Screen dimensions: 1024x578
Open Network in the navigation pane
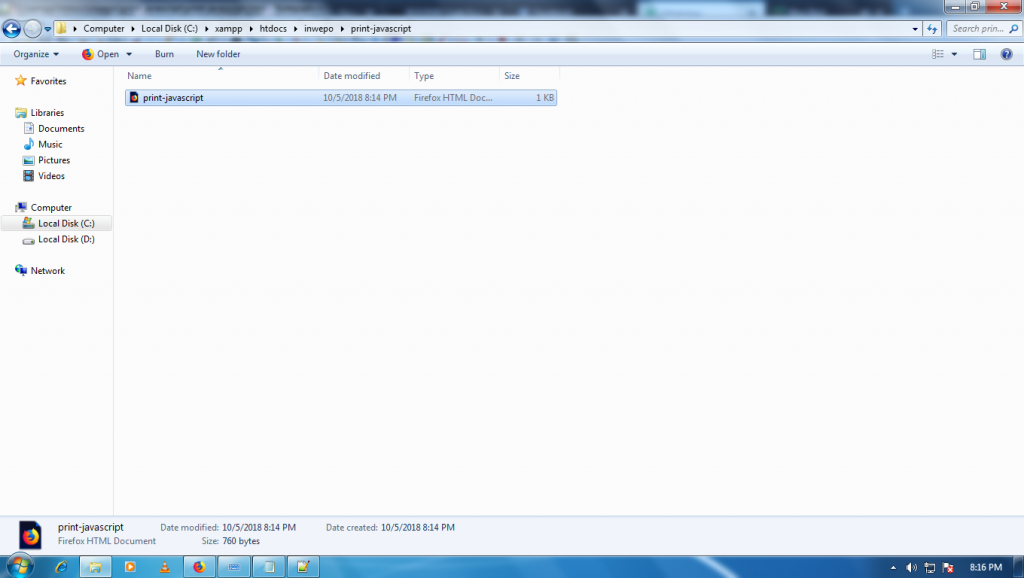(x=47, y=271)
